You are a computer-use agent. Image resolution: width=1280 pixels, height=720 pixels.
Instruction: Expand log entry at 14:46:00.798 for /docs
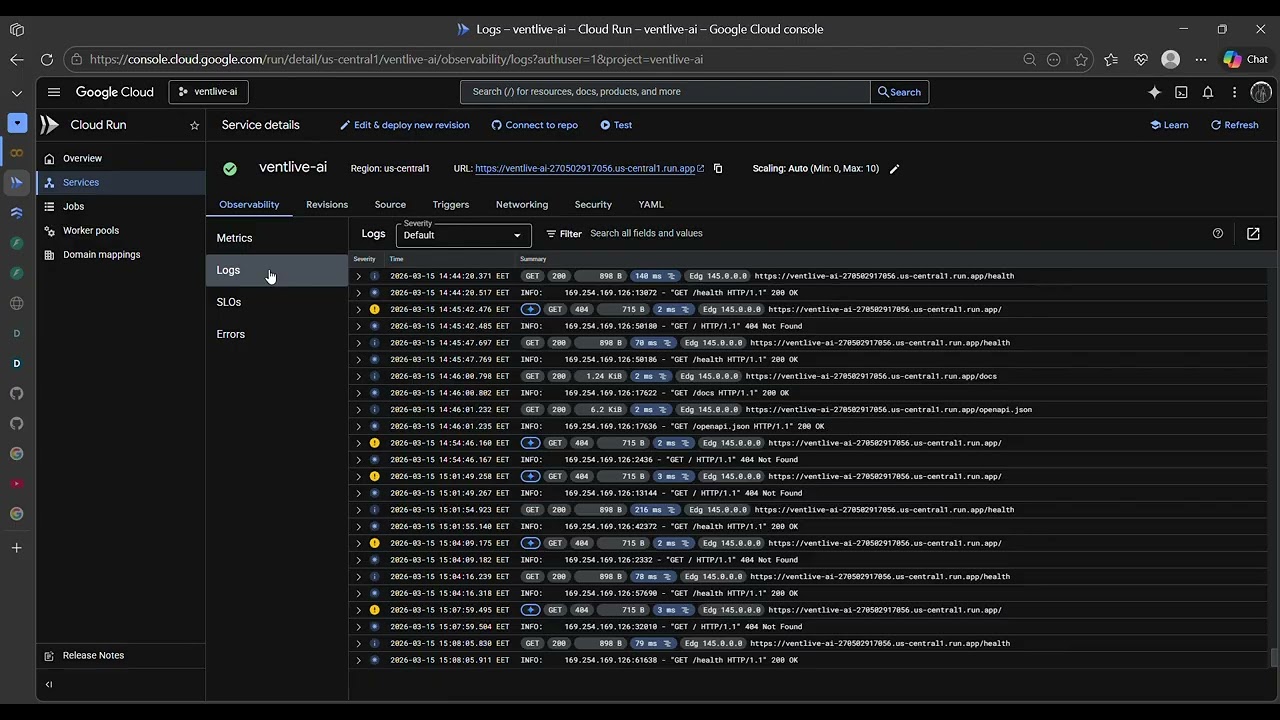pyautogui.click(x=359, y=376)
